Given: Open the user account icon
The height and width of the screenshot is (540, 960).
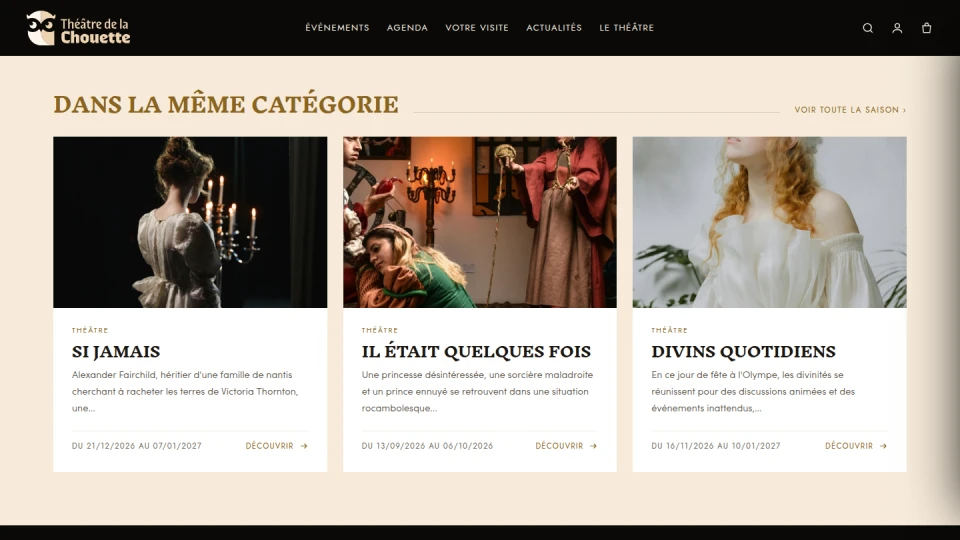Looking at the screenshot, I should [x=897, y=28].
